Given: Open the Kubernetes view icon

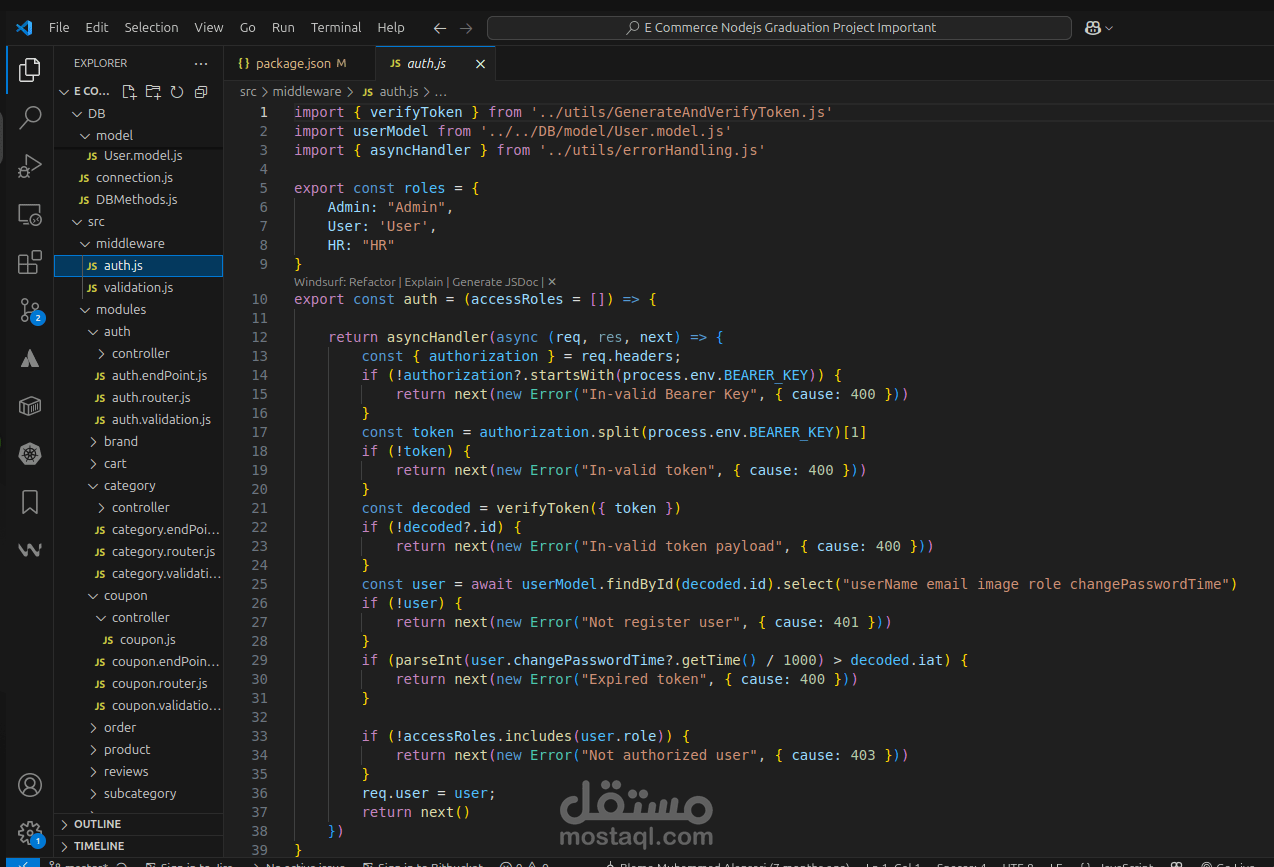Looking at the screenshot, I should [x=30, y=454].
